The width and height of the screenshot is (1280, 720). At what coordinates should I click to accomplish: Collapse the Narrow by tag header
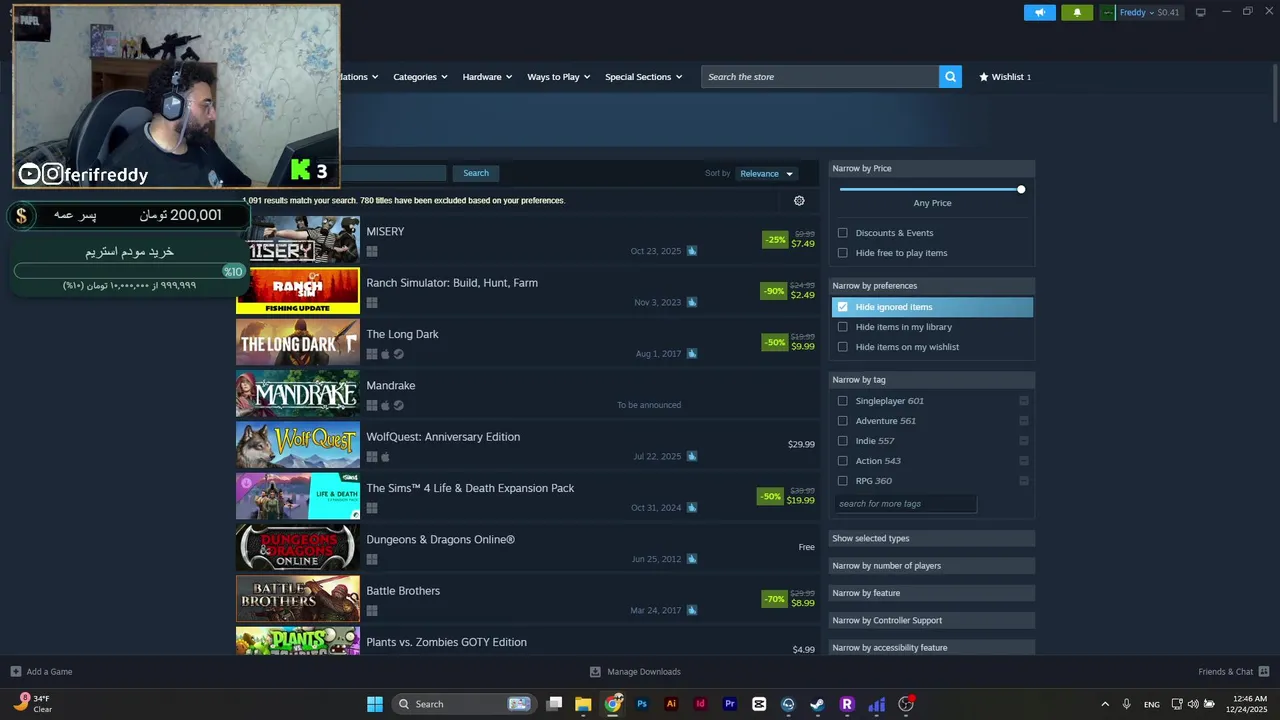pyautogui.click(x=932, y=380)
